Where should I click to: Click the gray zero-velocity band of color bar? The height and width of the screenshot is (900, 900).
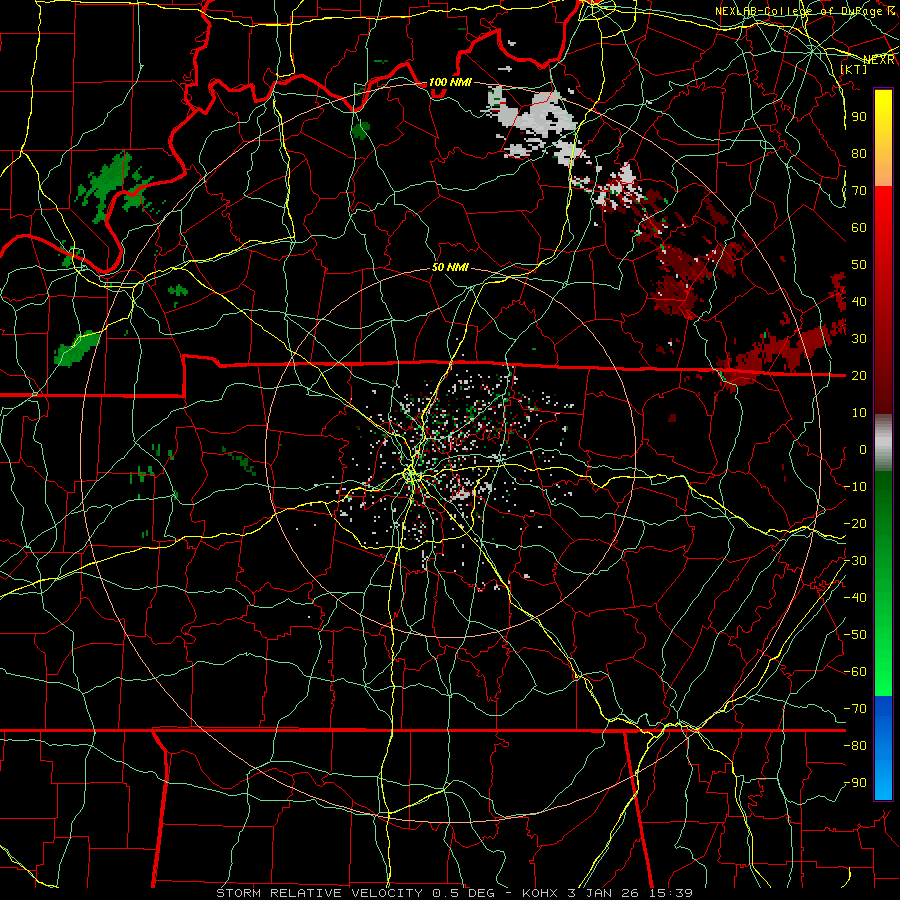point(883,443)
